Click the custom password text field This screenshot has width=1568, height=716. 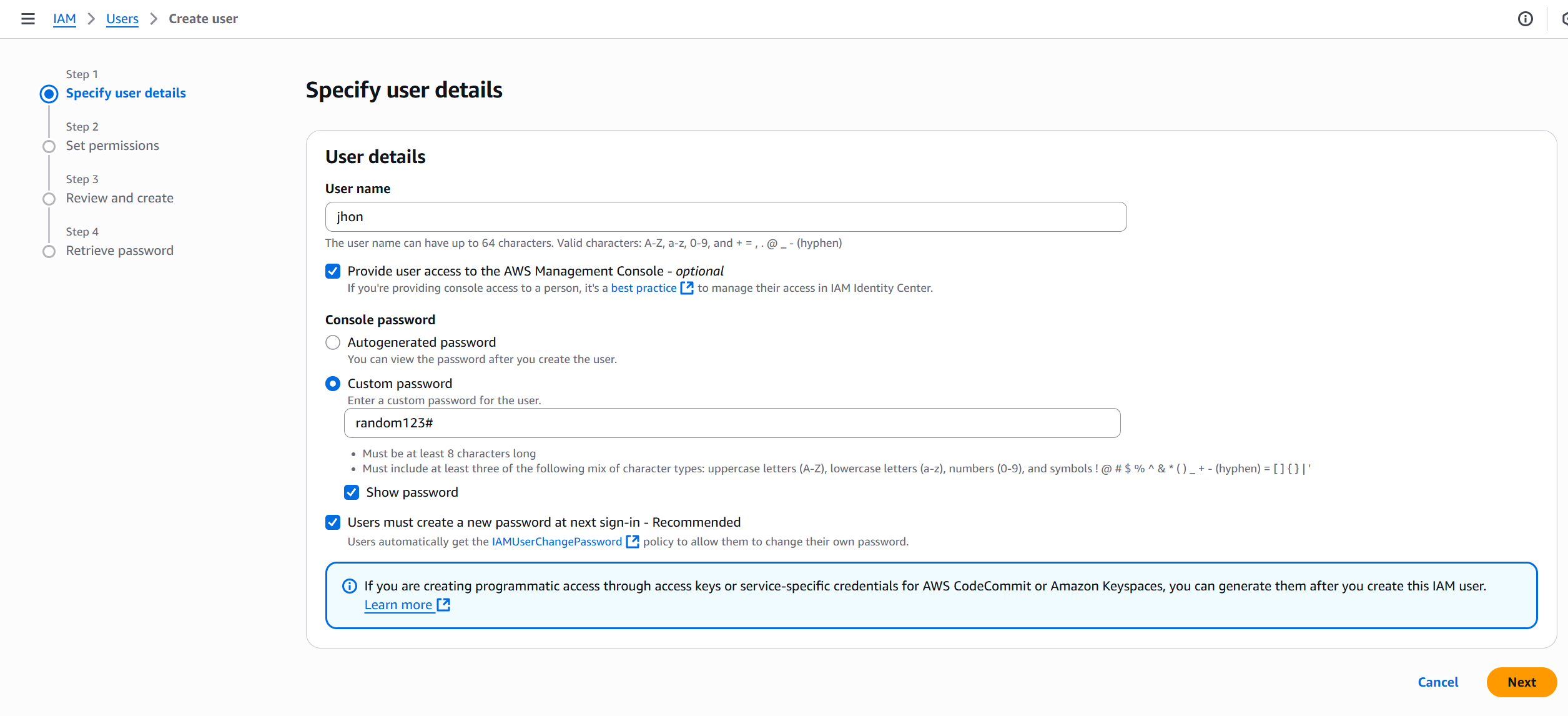tap(732, 423)
